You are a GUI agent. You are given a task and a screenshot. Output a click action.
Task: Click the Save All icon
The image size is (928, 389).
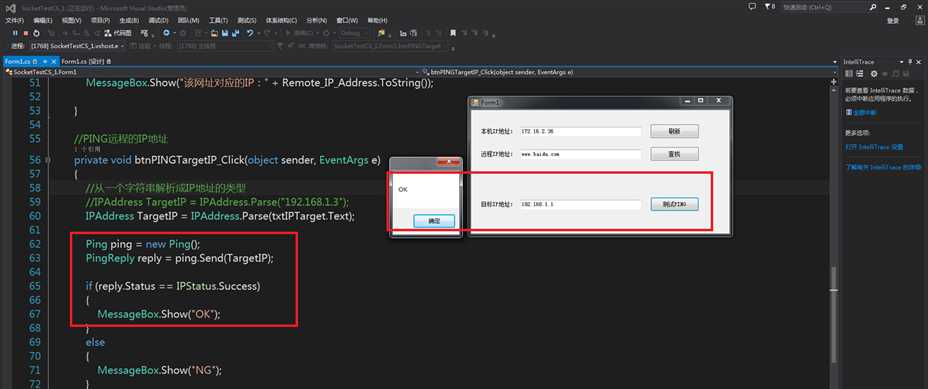[x=236, y=33]
